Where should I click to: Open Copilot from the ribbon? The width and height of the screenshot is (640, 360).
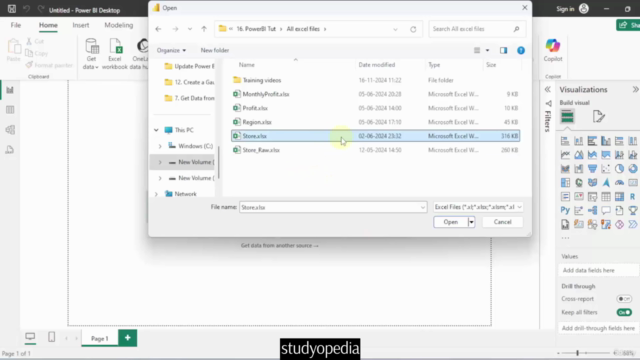coord(553,50)
